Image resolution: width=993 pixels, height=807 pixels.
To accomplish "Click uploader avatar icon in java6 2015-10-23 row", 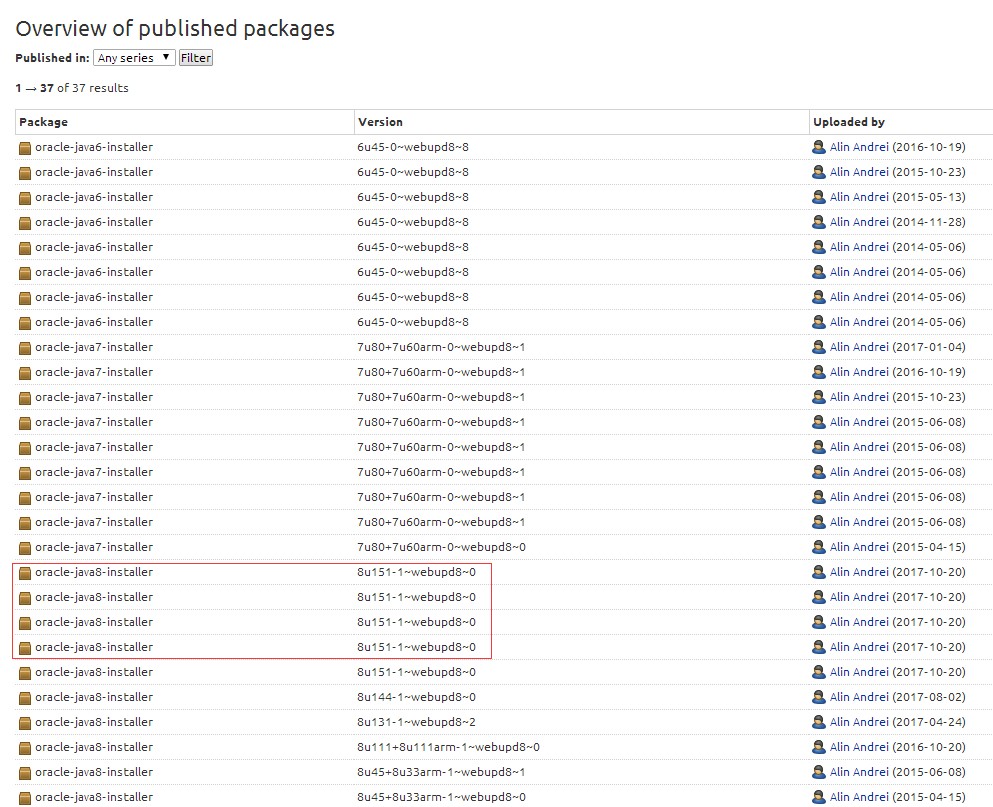I will click(819, 172).
